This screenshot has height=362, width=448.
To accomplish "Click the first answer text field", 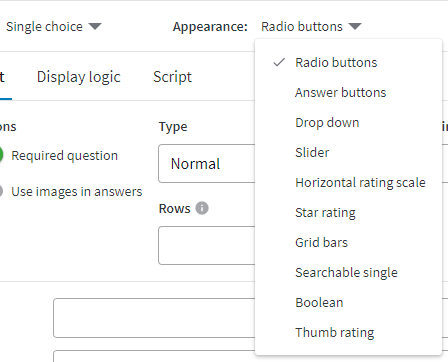I will [x=154, y=318].
